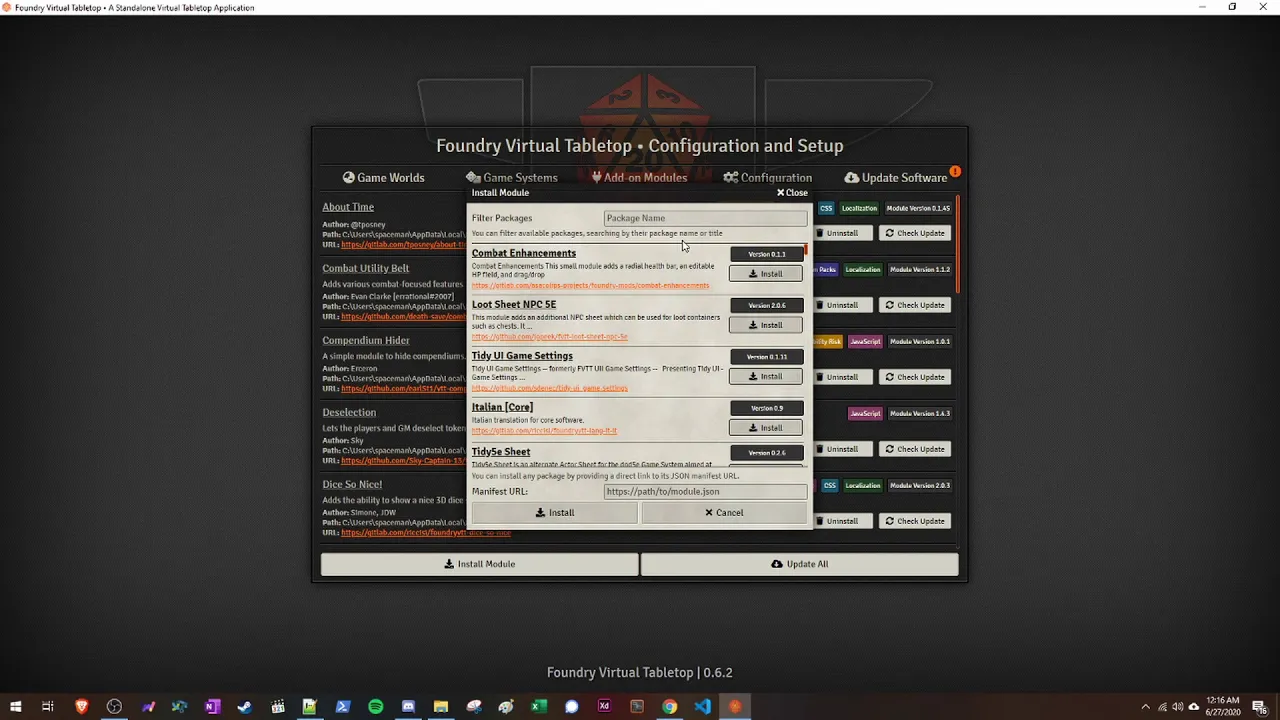Viewport: 1280px width, 720px height.
Task: Open the Combat Enhancements title link
Action: [524, 253]
